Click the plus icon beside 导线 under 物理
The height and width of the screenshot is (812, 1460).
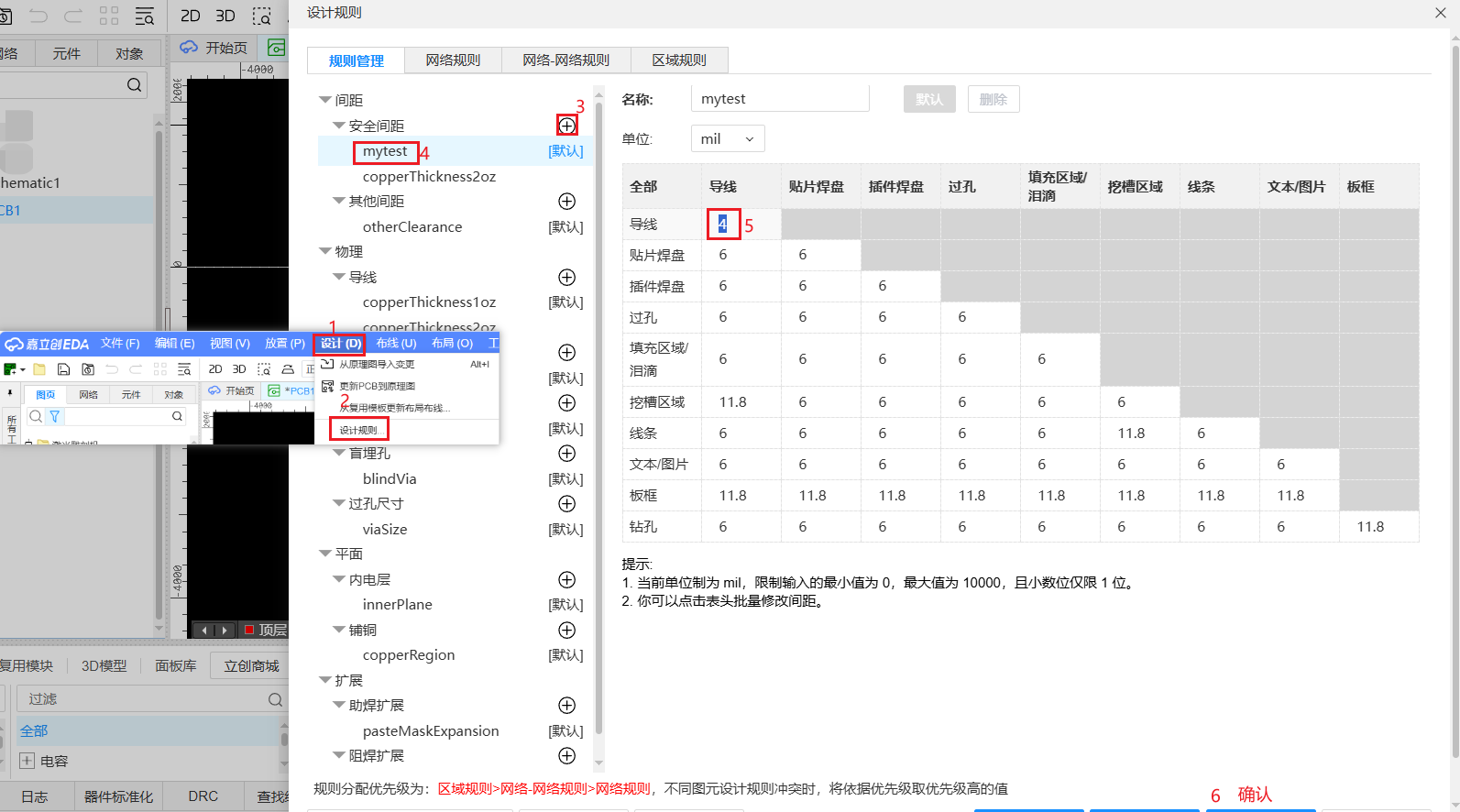click(567, 277)
